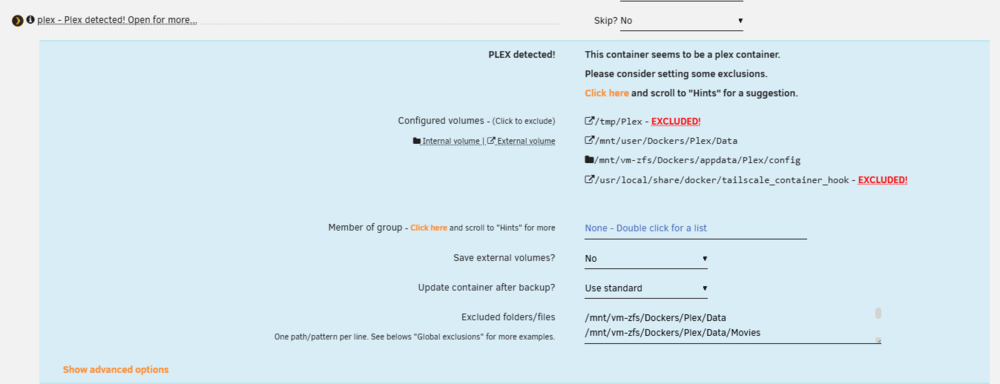This screenshot has width=1000, height=384.
Task: Open Update container after backup dropdown
Action: pyautogui.click(x=646, y=288)
